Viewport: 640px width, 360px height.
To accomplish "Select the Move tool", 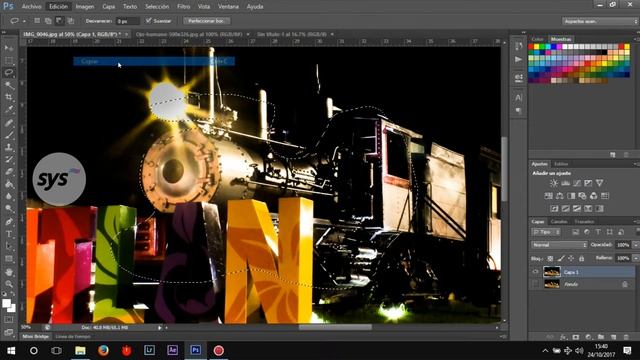I will point(9,48).
